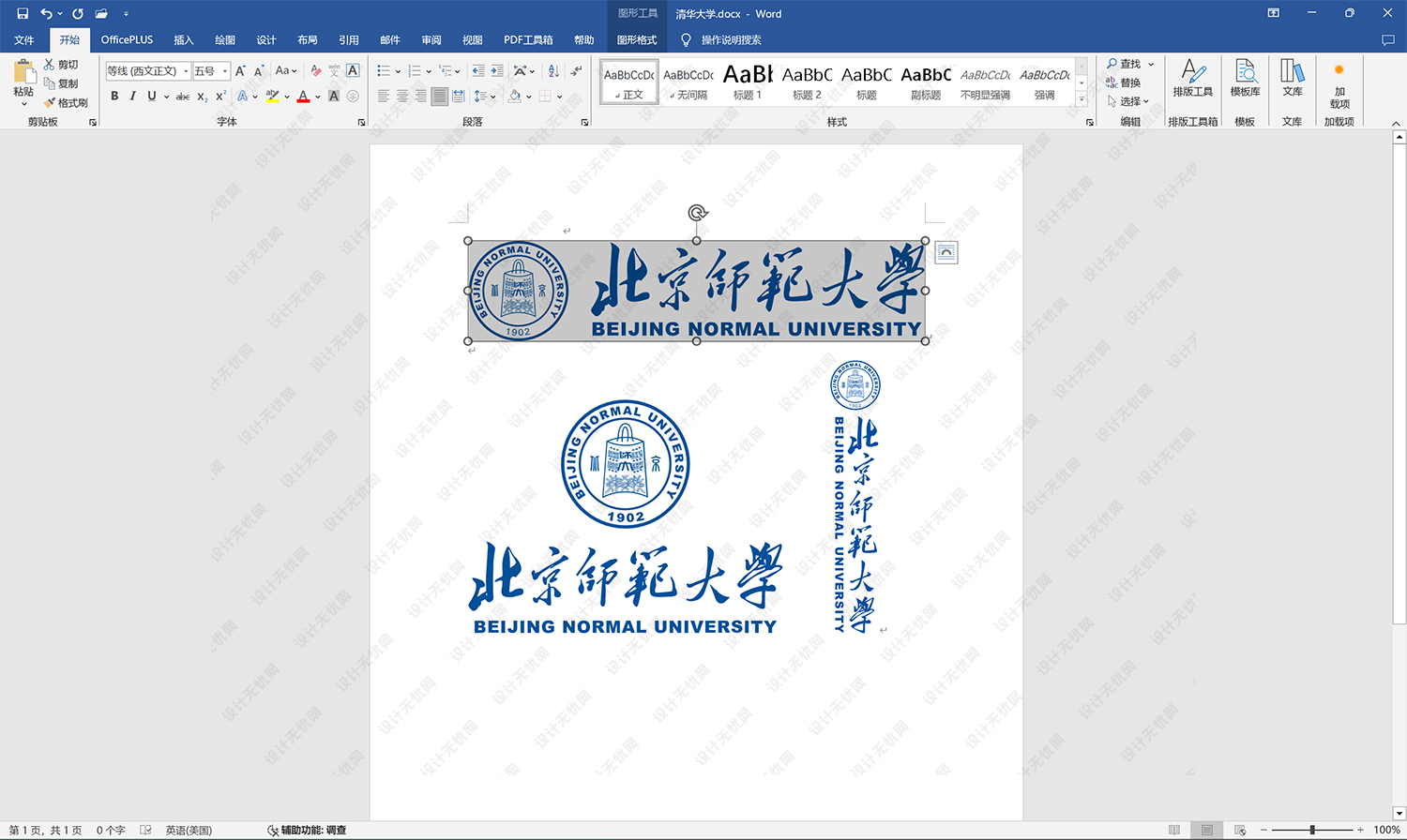Toggle align left for the paragraph
This screenshot has width=1407, height=840.
[384, 96]
